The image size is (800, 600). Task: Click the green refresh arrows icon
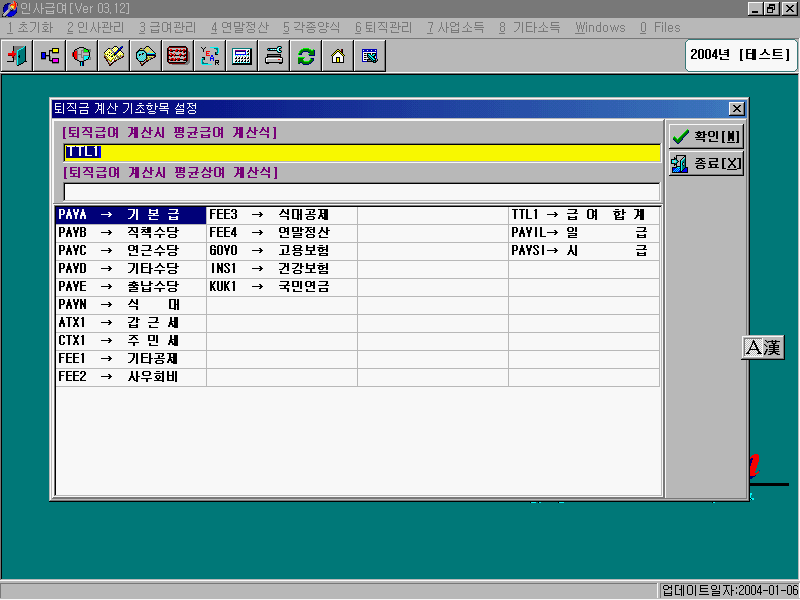point(305,56)
